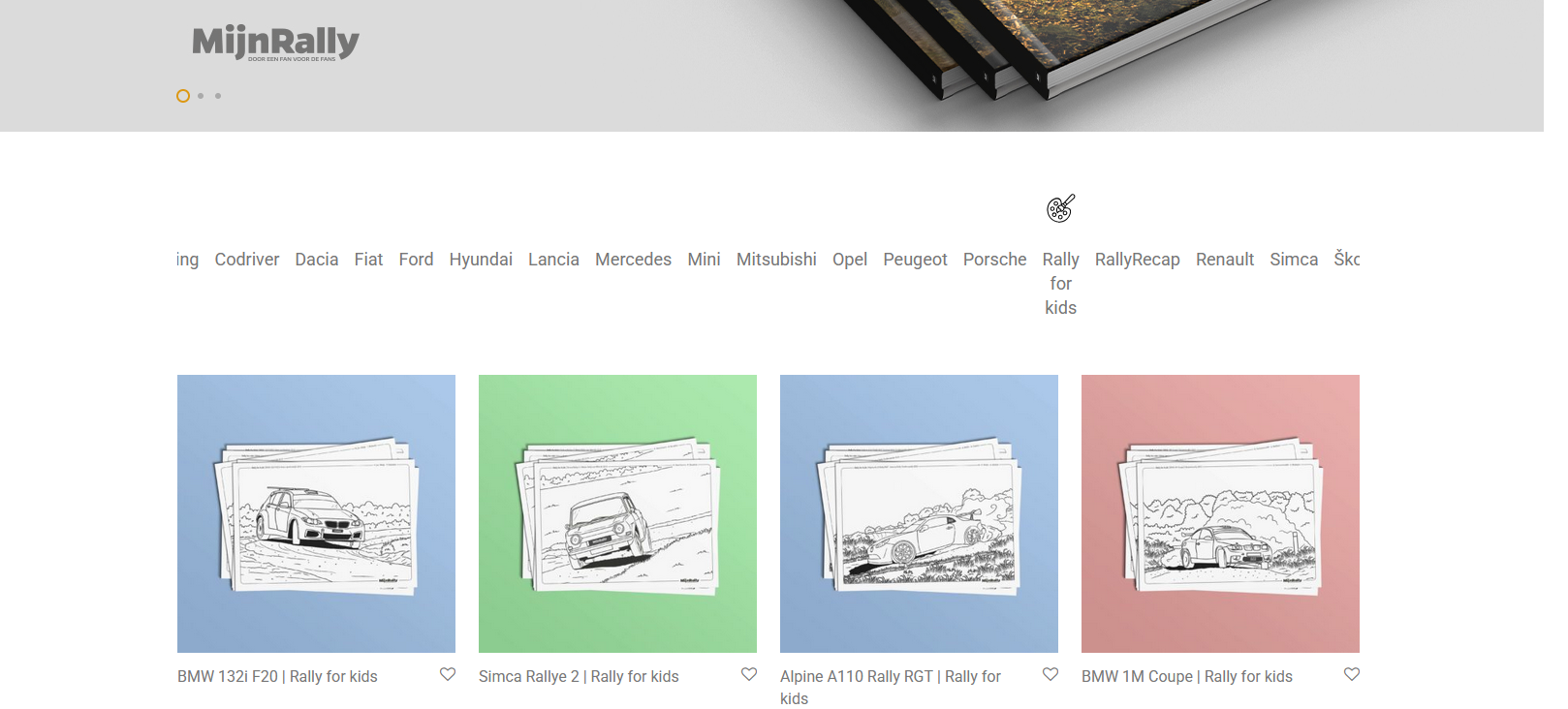This screenshot has width=1568, height=709.
Task: Open the Simca category
Action: tap(1294, 260)
